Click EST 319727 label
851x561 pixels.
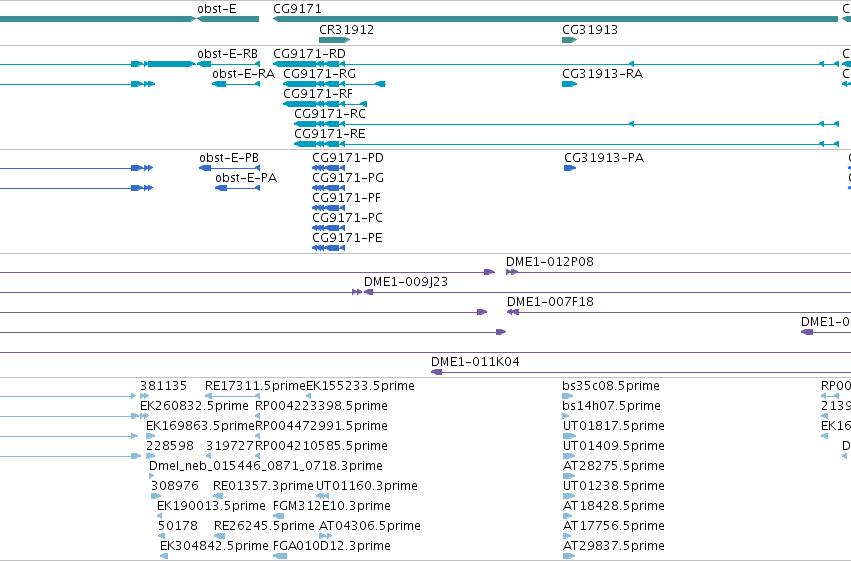click(x=230, y=446)
